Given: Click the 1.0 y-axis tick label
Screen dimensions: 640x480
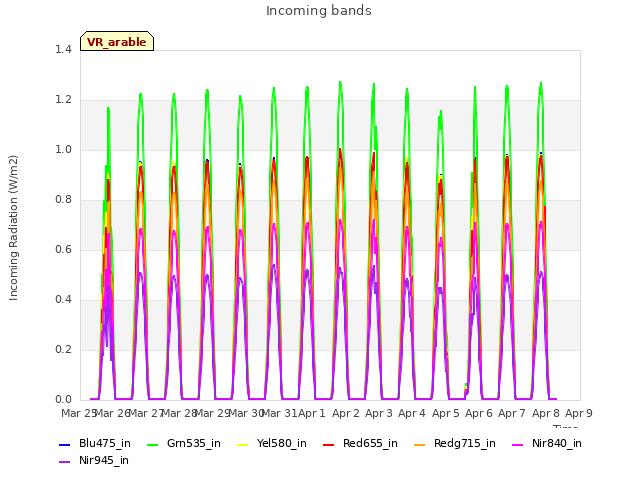Looking at the screenshot, I should click(63, 149).
